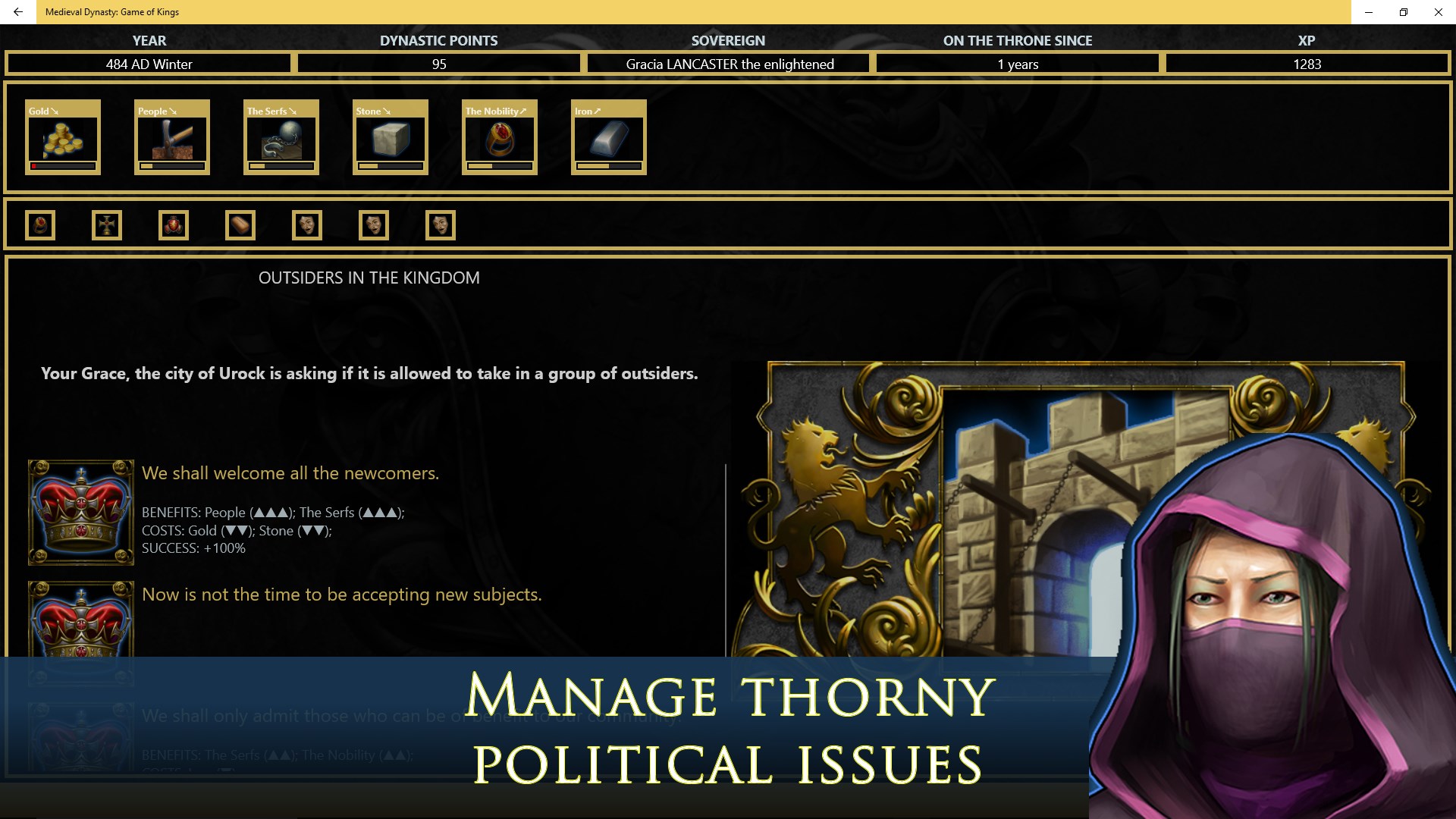Click the Stone resource tile
The image size is (1456, 819).
click(391, 137)
